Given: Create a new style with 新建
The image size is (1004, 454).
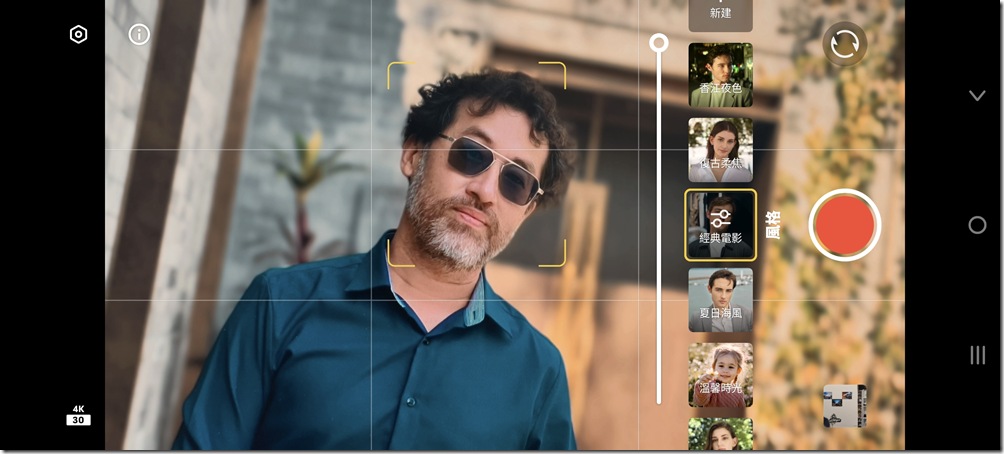Looking at the screenshot, I should [x=720, y=14].
